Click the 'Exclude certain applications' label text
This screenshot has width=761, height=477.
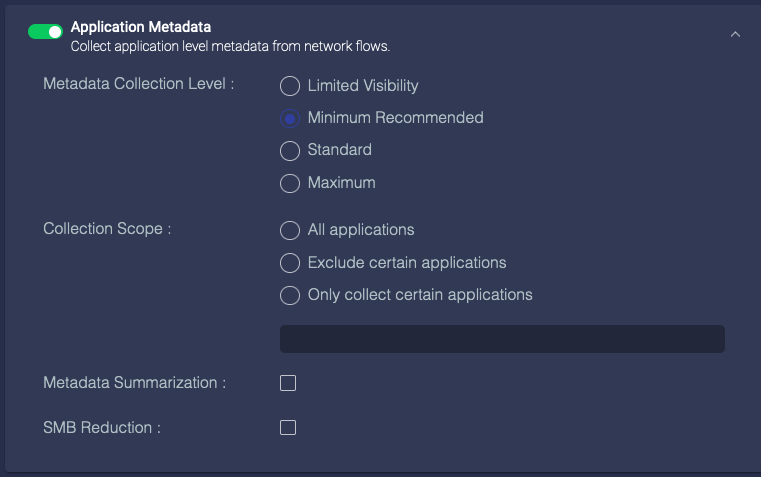click(x=407, y=263)
